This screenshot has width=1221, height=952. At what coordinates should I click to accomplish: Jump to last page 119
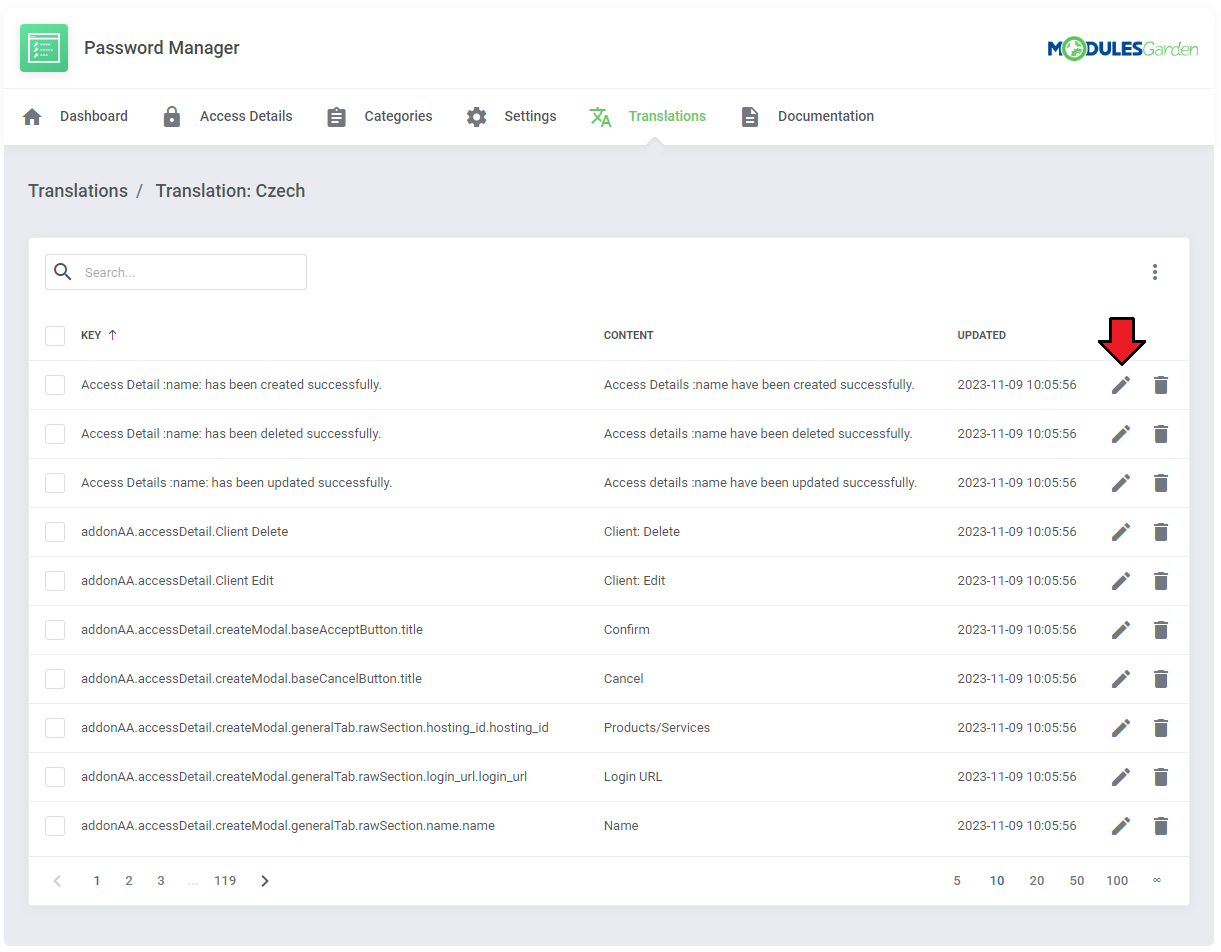coord(225,881)
